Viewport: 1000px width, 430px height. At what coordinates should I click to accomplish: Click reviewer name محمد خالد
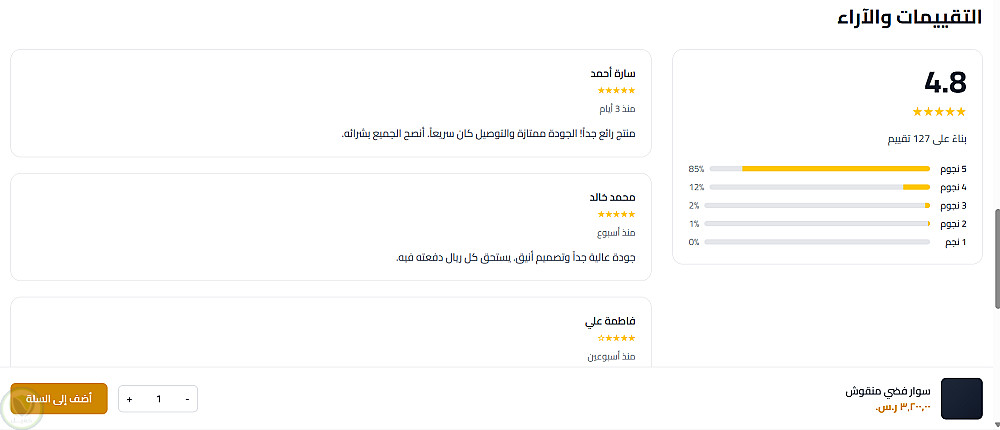click(x=613, y=197)
